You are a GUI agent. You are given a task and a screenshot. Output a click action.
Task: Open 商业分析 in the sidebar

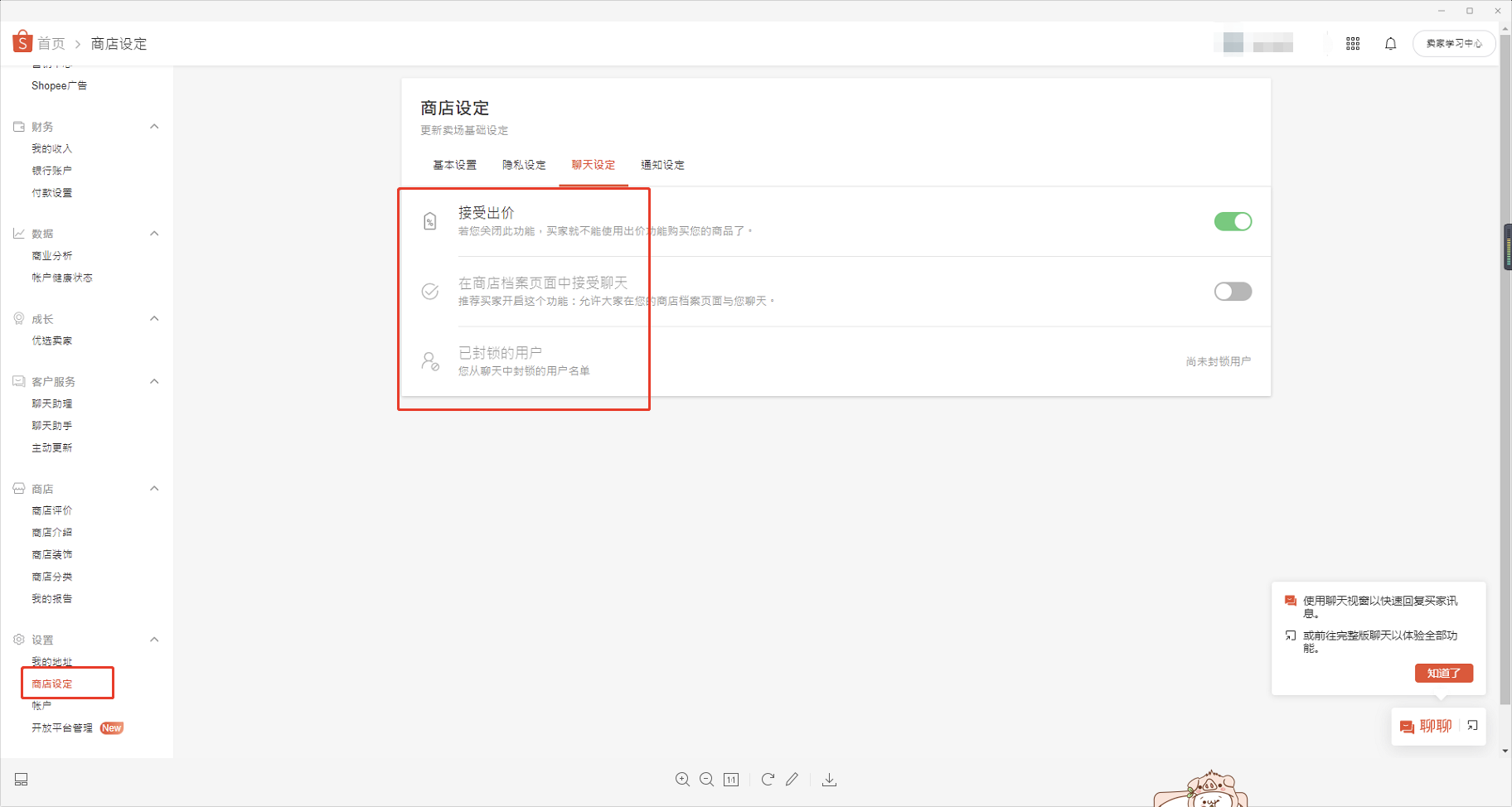point(51,255)
